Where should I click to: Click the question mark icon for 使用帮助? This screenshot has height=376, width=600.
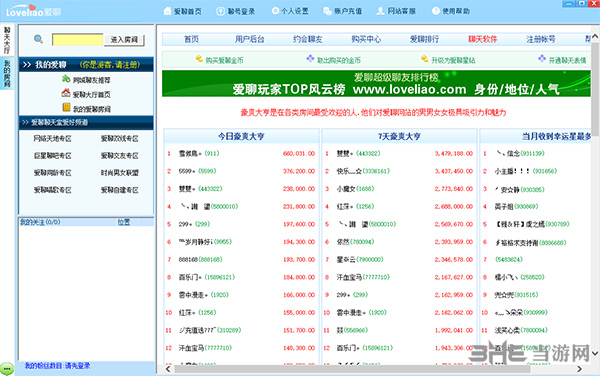click(x=436, y=11)
